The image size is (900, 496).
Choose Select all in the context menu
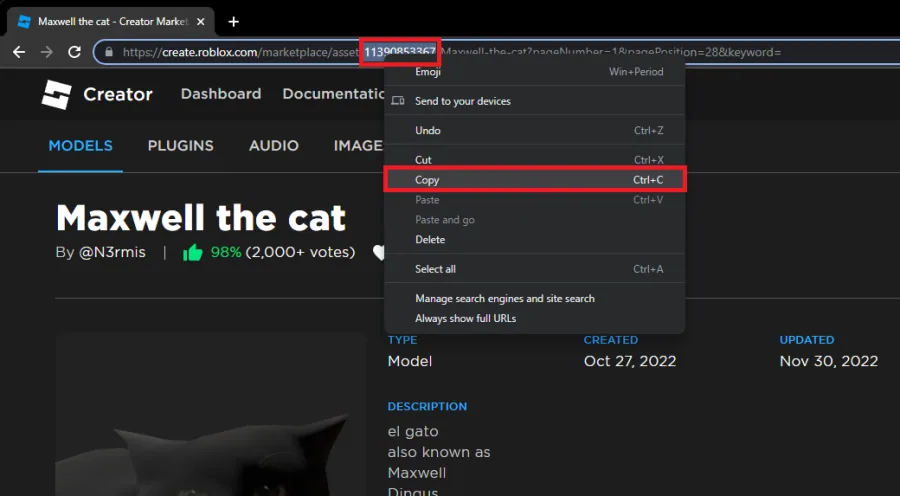point(534,269)
